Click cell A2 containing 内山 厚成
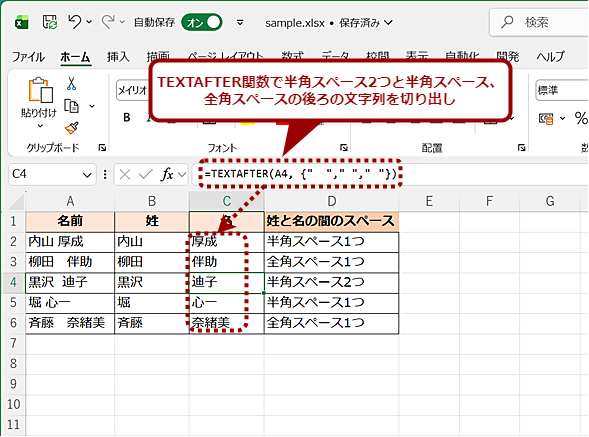The image size is (589, 437). coord(70,241)
